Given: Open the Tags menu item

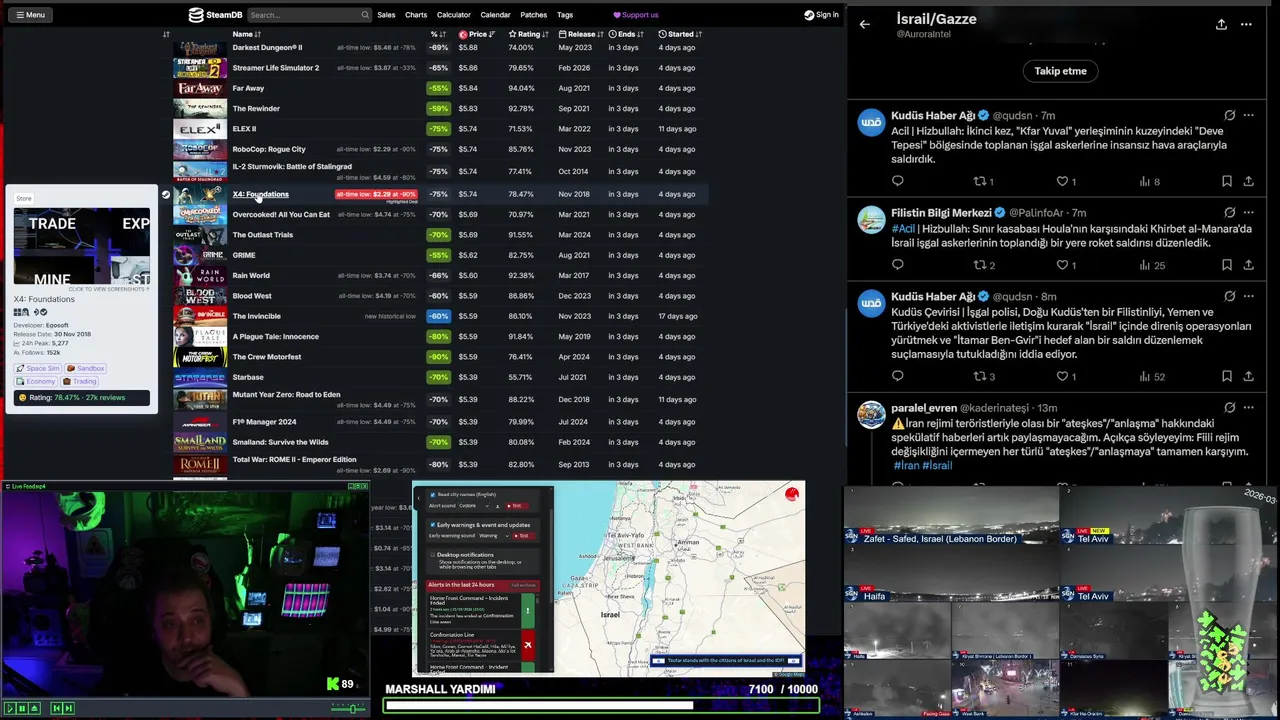Looking at the screenshot, I should click(x=565, y=15).
